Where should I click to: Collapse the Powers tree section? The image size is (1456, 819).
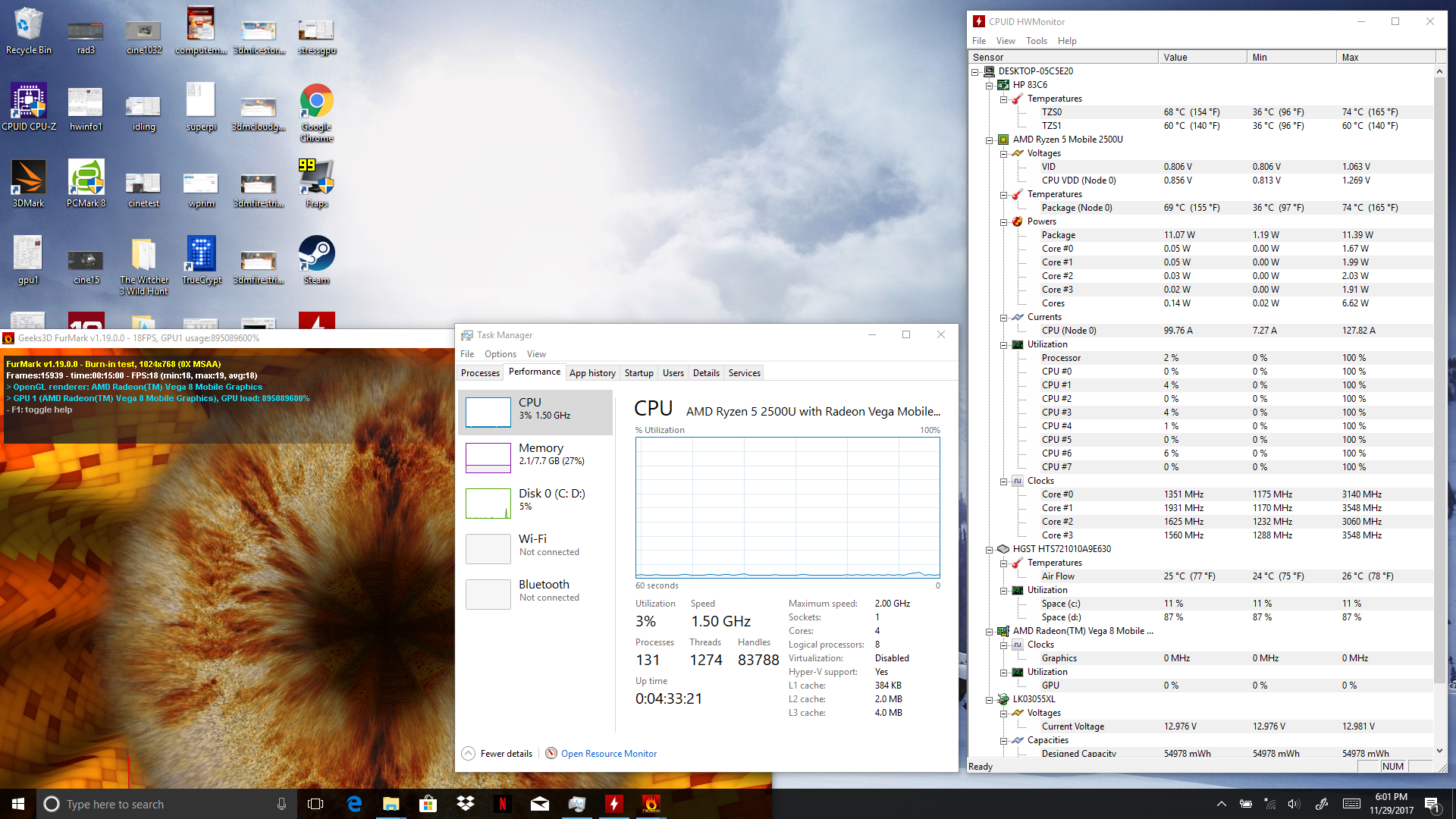(1003, 222)
